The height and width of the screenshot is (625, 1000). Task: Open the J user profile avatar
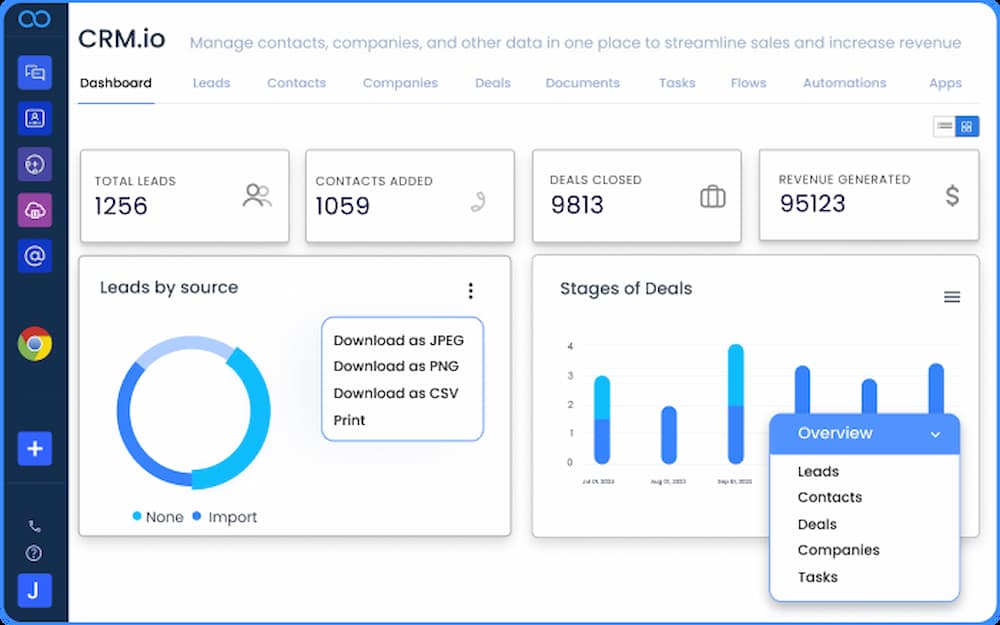34,591
